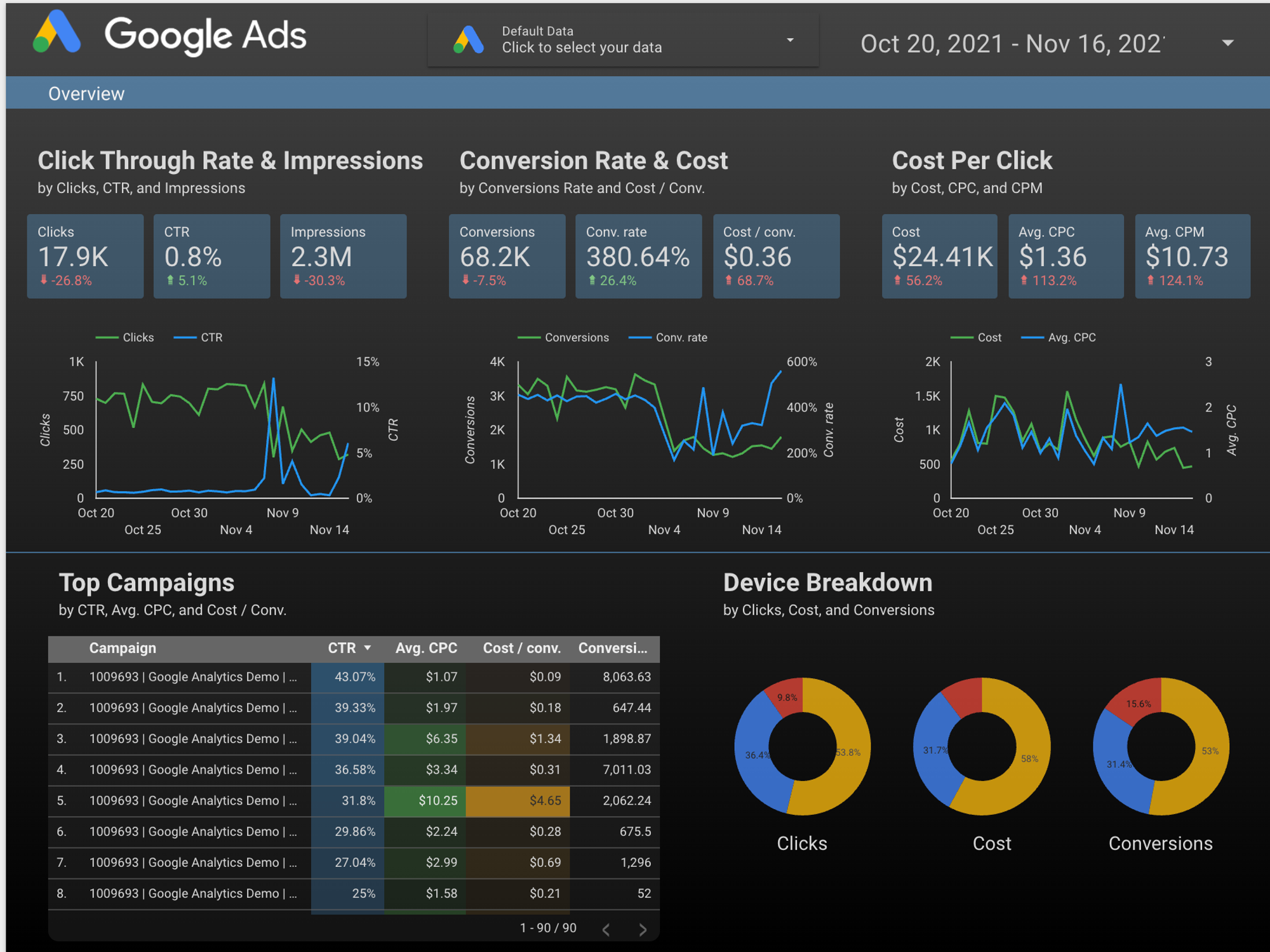Select the Overview tab

point(86,94)
